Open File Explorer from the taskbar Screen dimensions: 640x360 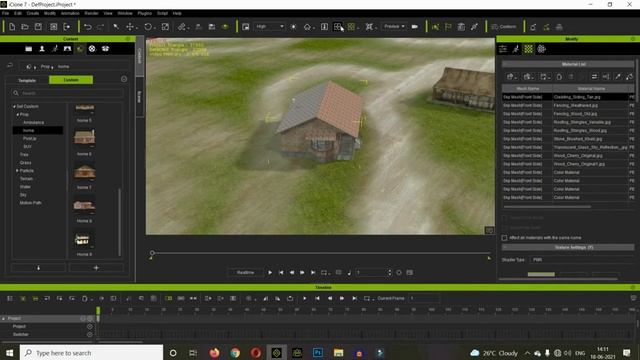click(x=338, y=353)
